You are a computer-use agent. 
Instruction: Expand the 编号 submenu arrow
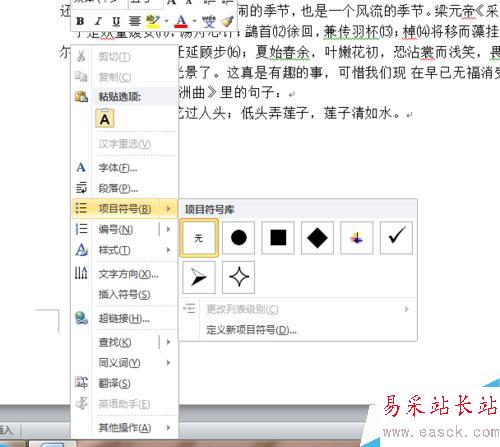(x=168, y=229)
